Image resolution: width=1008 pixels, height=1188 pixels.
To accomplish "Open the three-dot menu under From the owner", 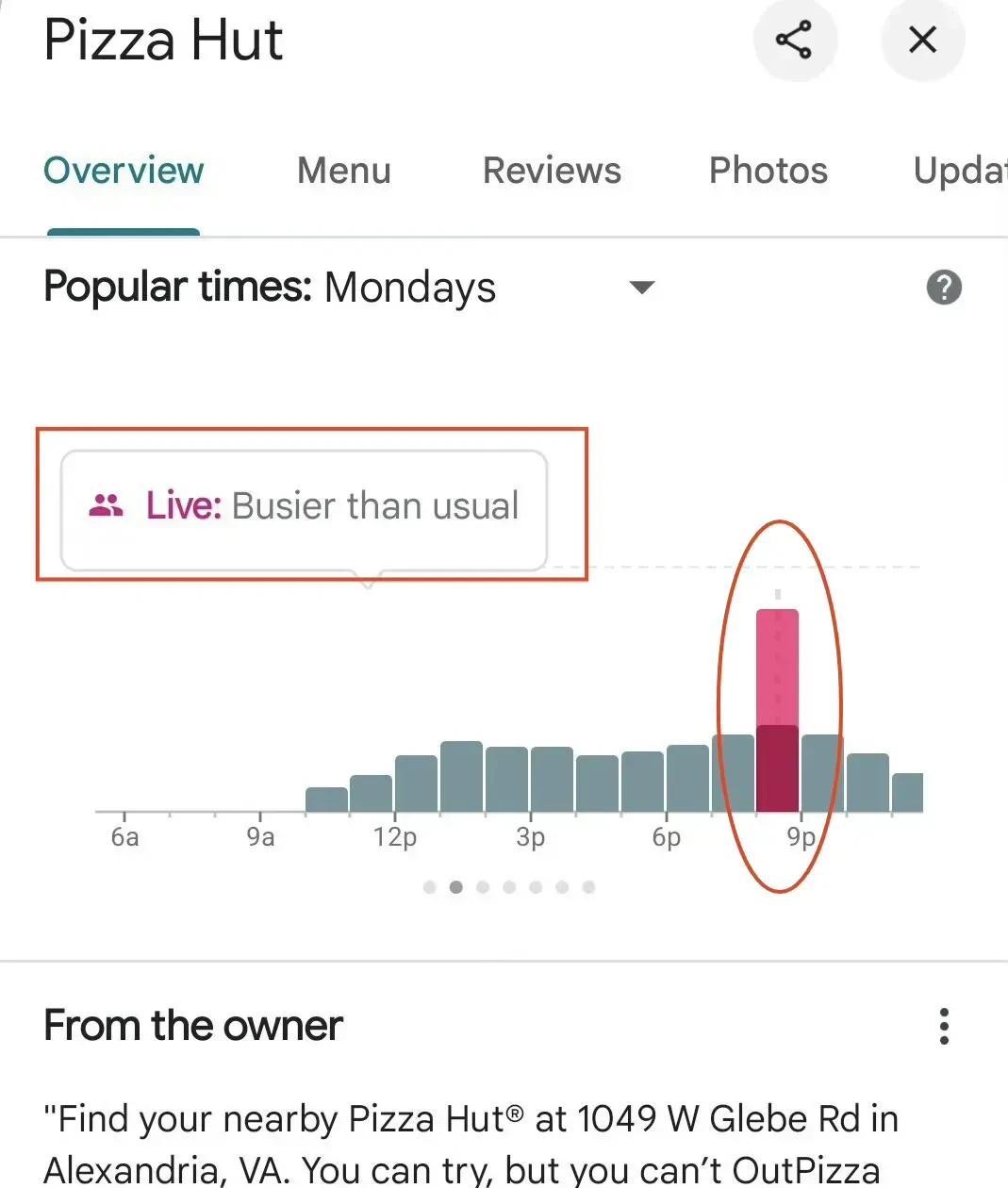I will pos(944,1026).
